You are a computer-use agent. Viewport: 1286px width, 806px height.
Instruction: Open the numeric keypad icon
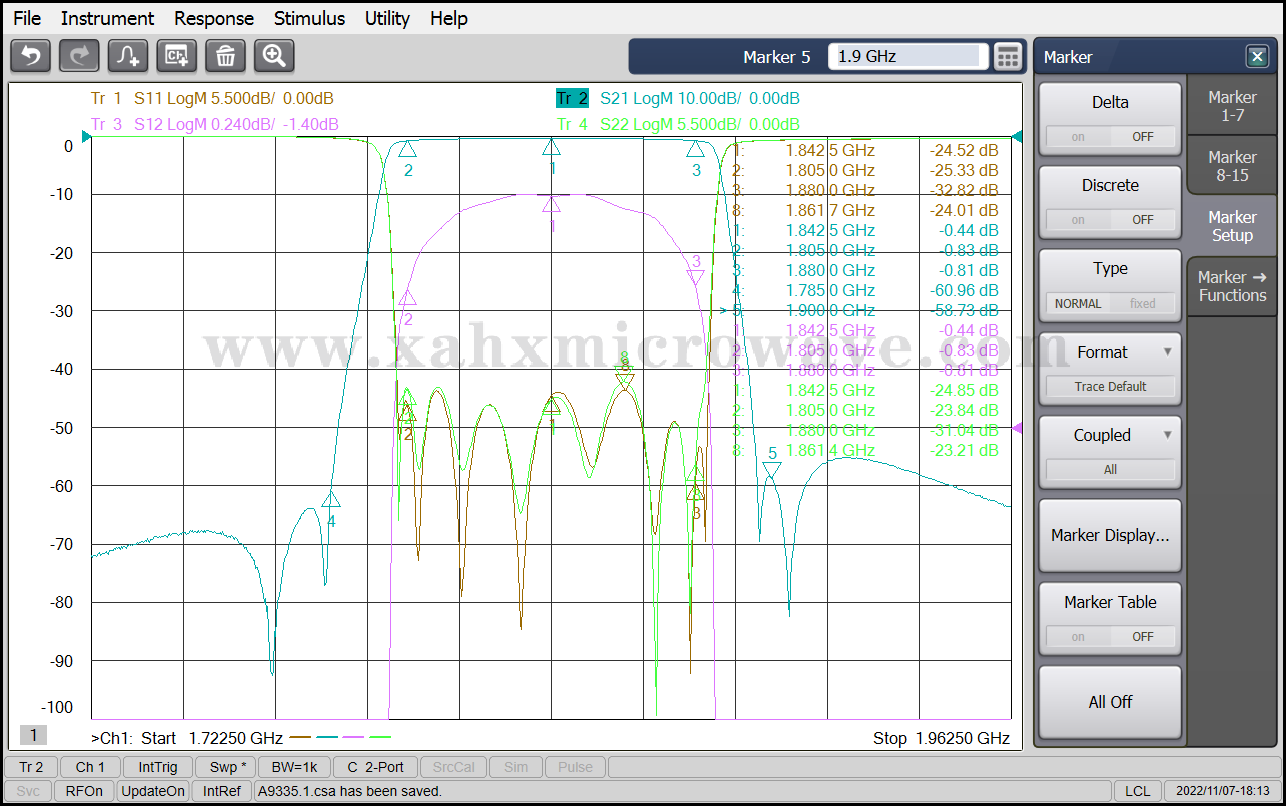(x=1009, y=57)
